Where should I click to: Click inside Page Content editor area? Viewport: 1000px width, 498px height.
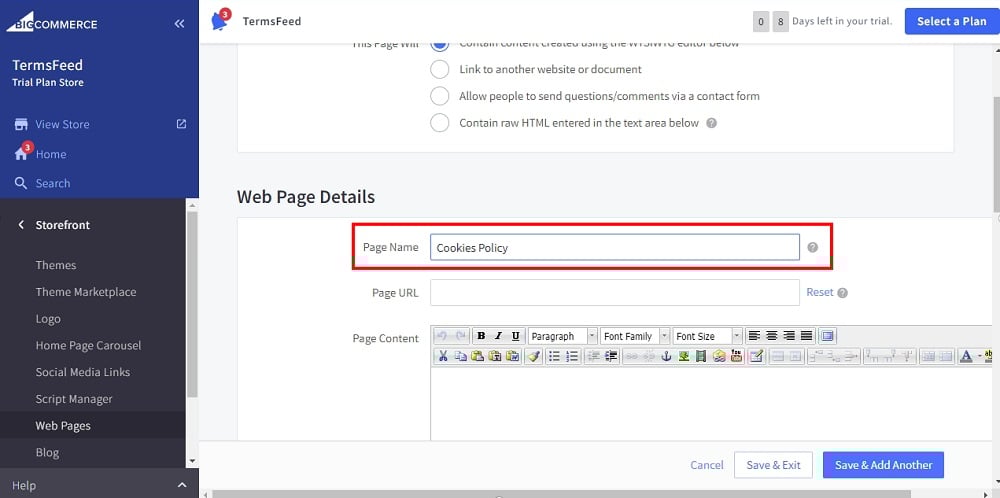(711, 403)
